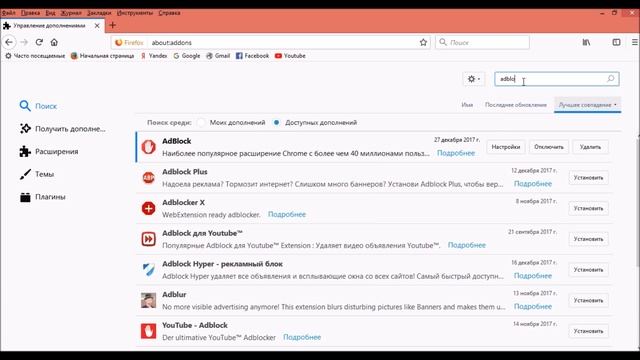Show sidebars icon in toolbar
640x360 pixels.
(x=616, y=42)
